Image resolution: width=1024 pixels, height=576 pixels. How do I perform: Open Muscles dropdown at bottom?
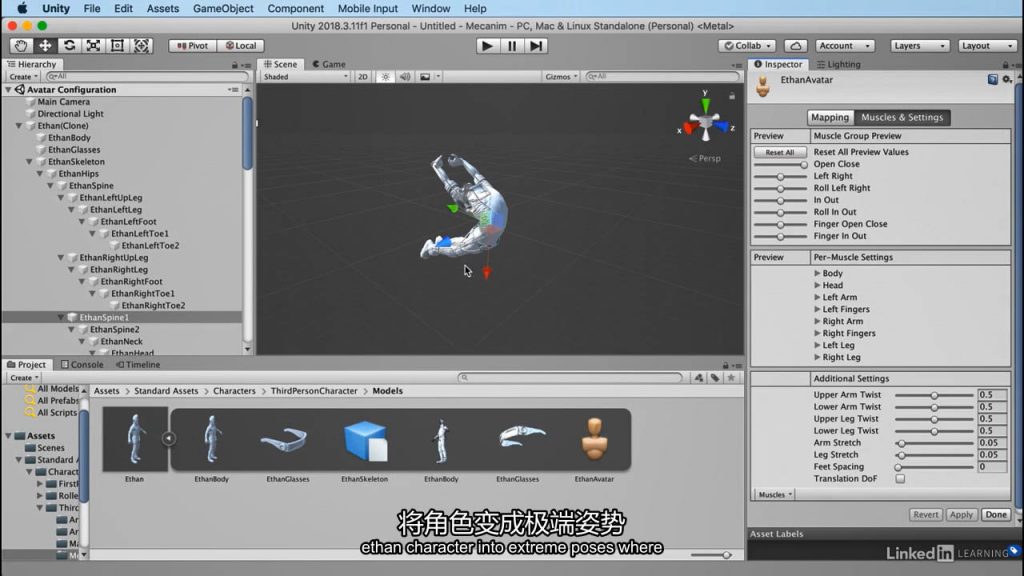(x=775, y=494)
